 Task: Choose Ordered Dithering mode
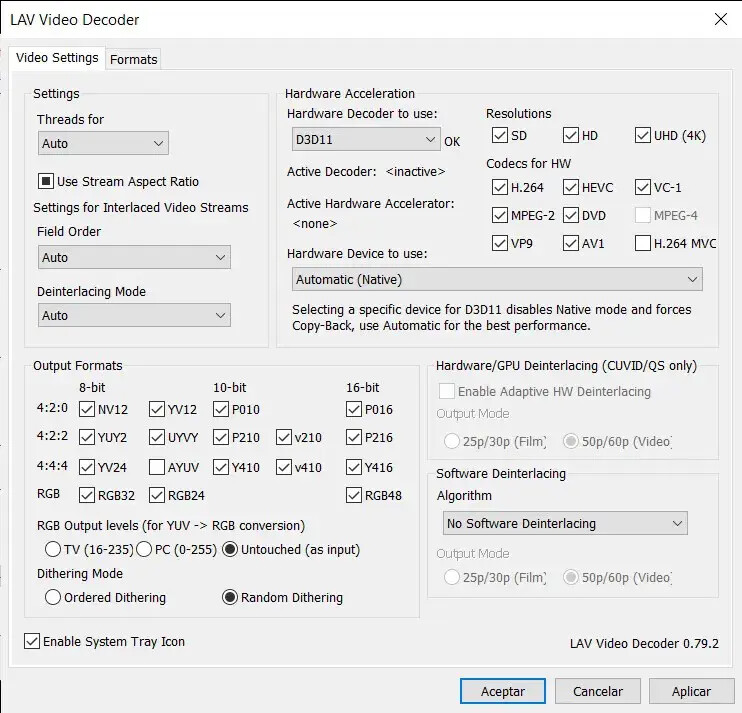53,598
